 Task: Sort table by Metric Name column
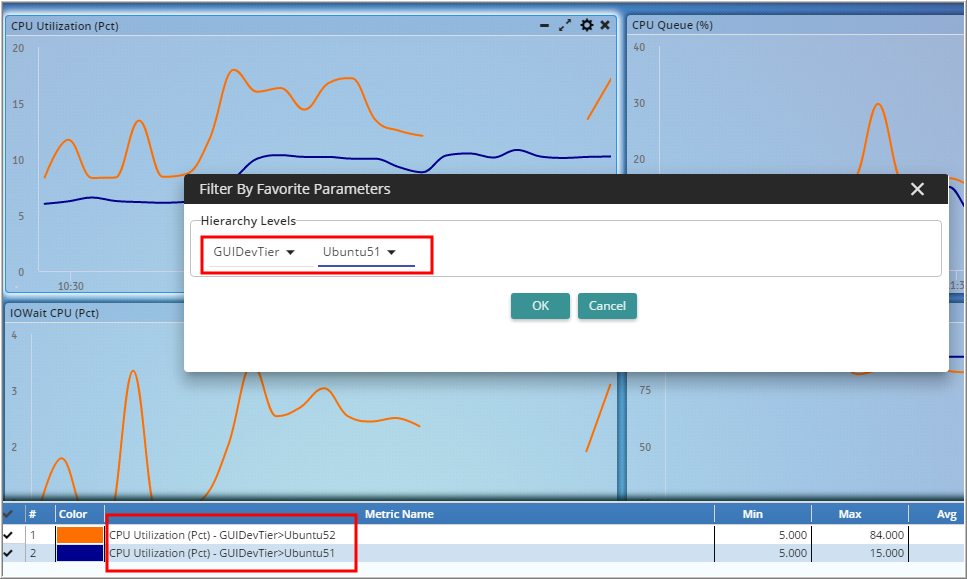399,514
